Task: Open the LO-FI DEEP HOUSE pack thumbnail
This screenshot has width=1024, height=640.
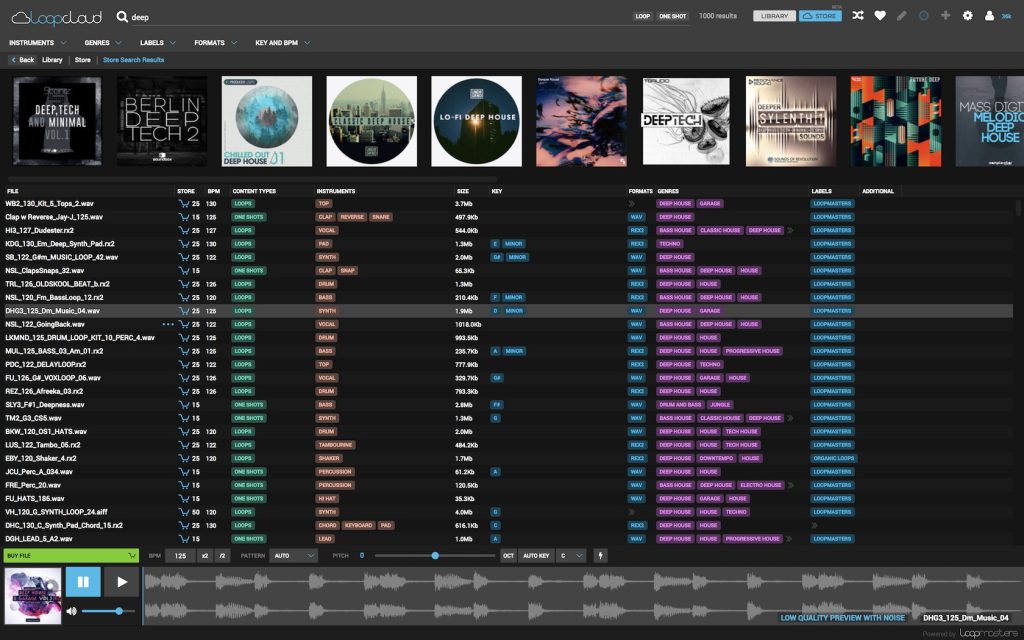Action: click(476, 120)
